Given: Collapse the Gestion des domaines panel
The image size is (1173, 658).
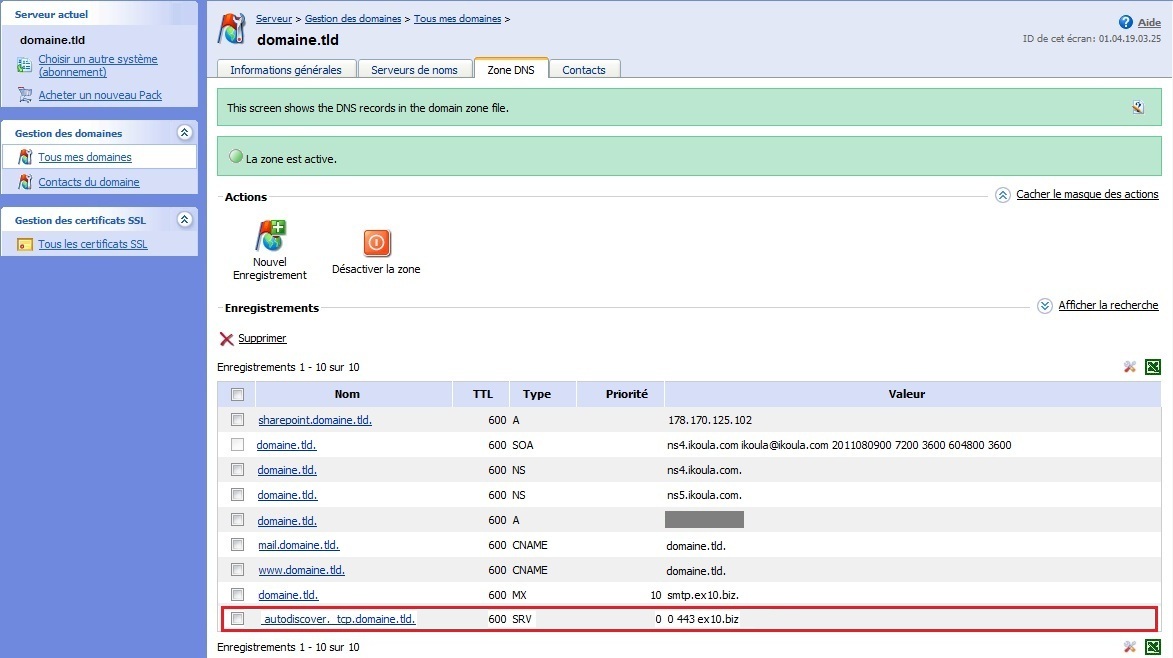Looking at the screenshot, I should pos(183,132).
